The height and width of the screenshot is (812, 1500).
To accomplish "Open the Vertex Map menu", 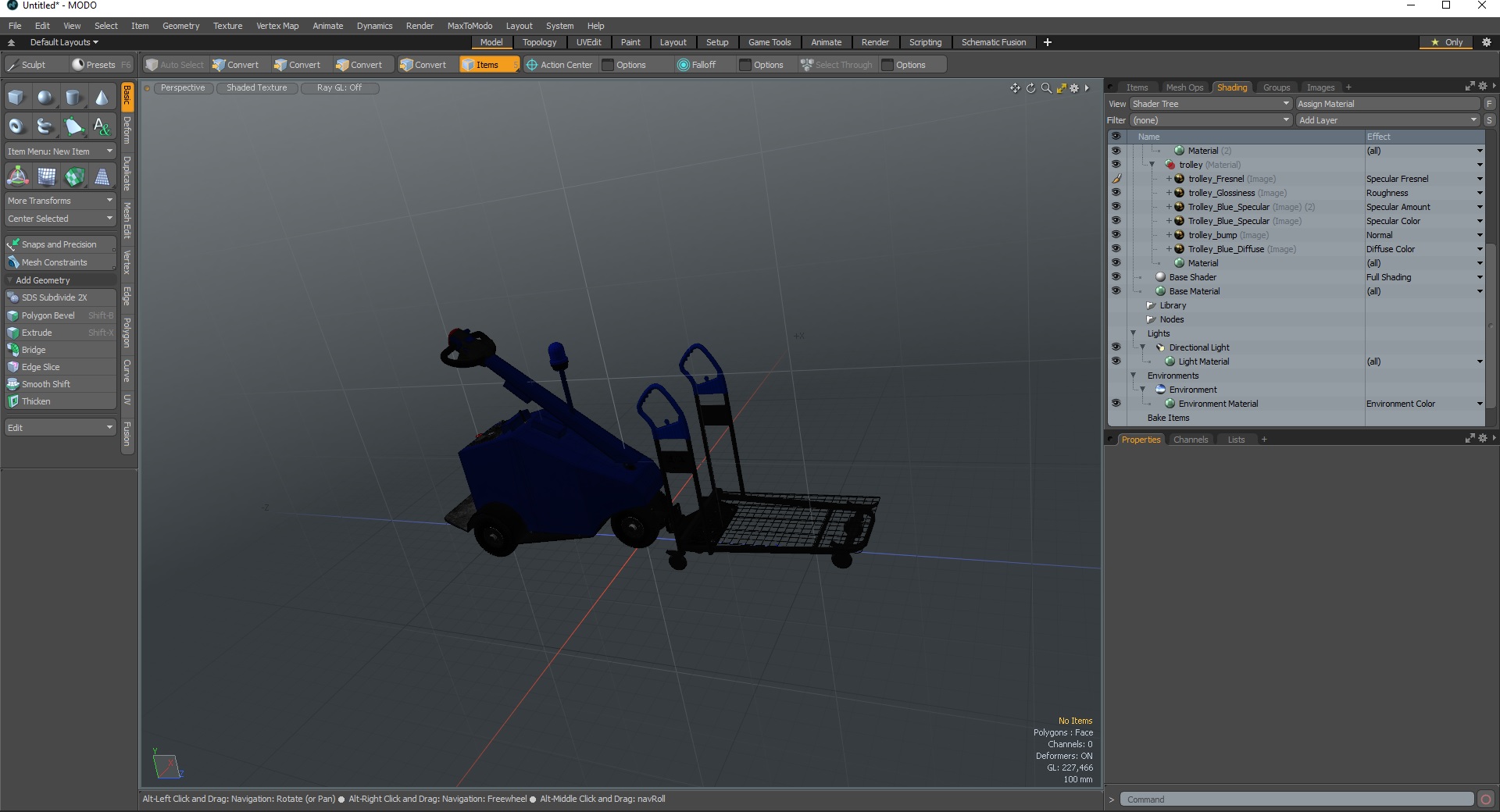I will (277, 26).
